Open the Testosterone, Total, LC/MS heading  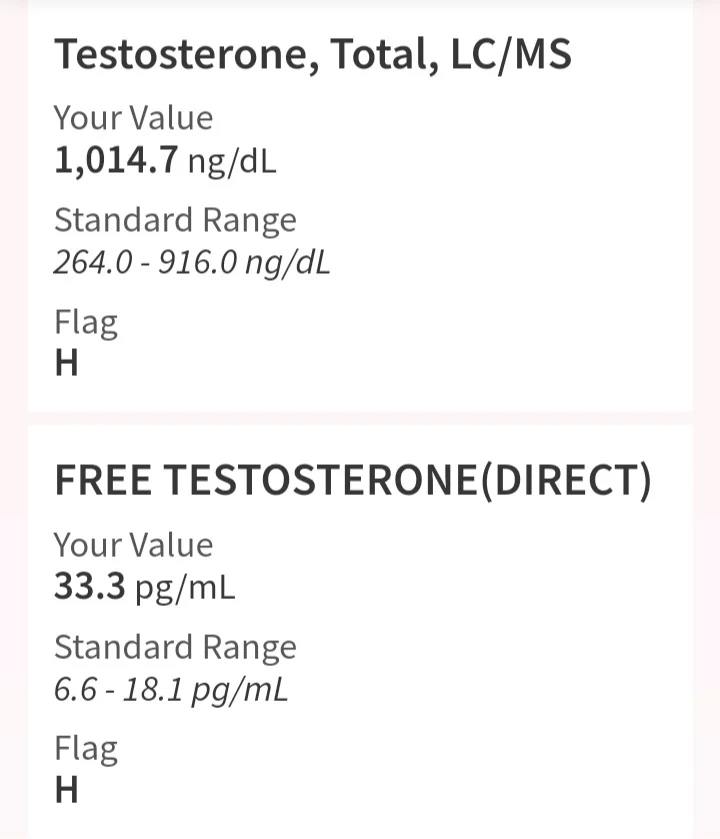313,55
